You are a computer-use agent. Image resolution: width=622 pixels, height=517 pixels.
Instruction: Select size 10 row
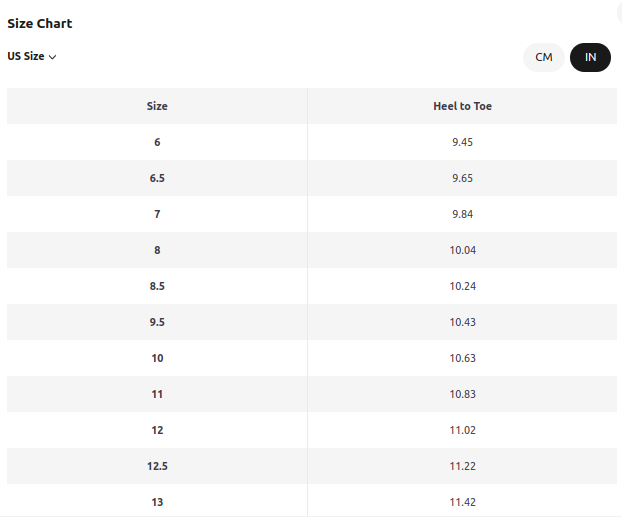click(312, 358)
